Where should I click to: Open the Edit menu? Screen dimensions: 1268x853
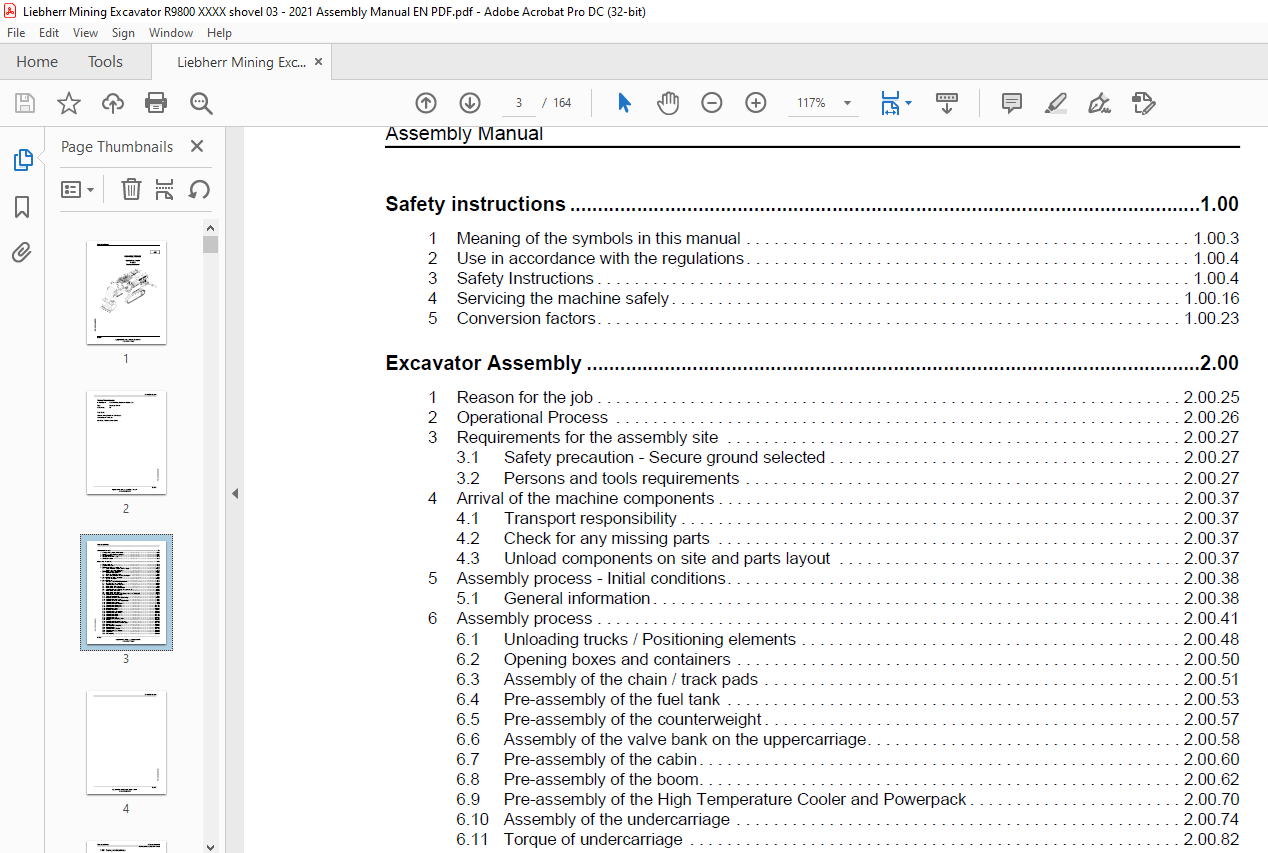pos(49,33)
